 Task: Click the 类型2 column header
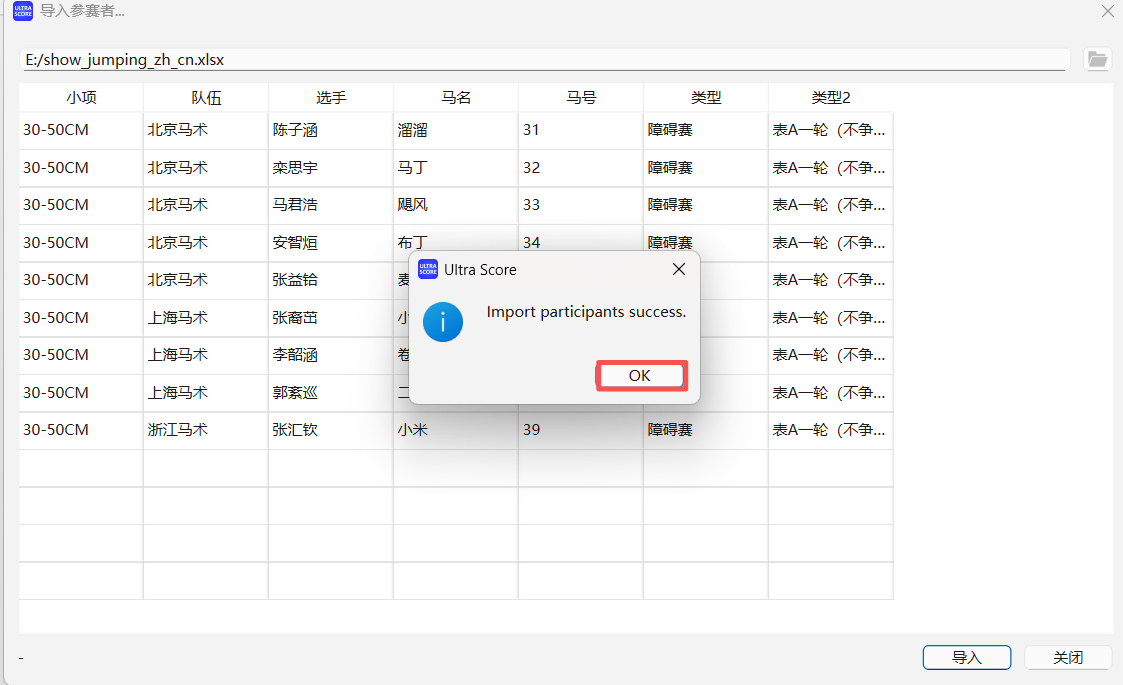(x=830, y=97)
